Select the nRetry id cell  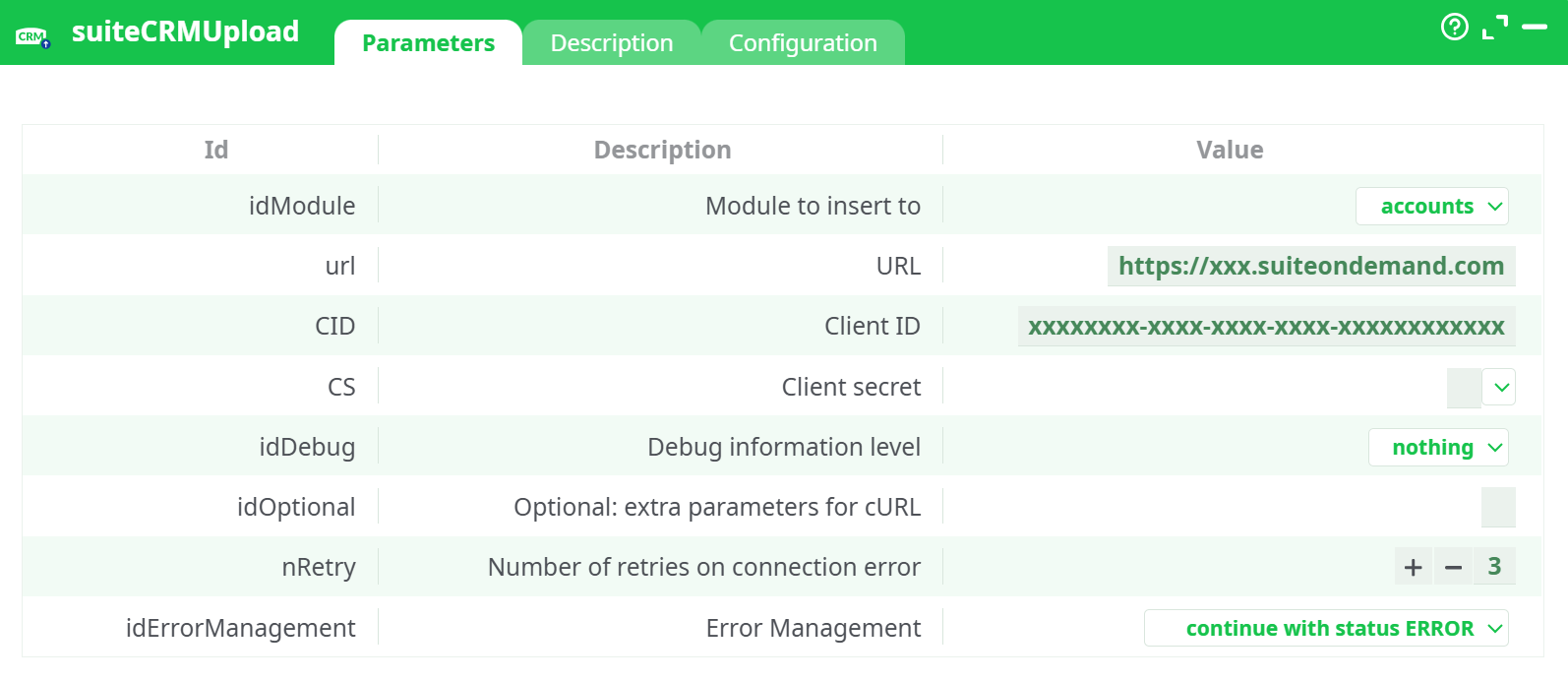coord(319,567)
